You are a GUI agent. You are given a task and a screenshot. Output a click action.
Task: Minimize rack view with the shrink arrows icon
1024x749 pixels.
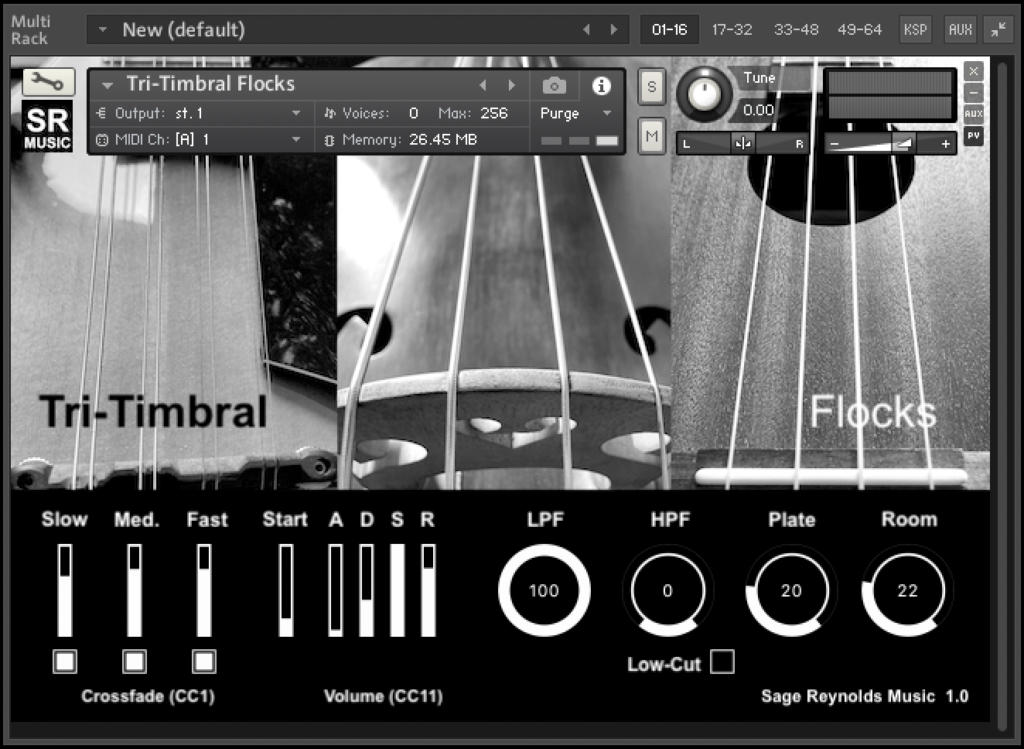[999, 29]
